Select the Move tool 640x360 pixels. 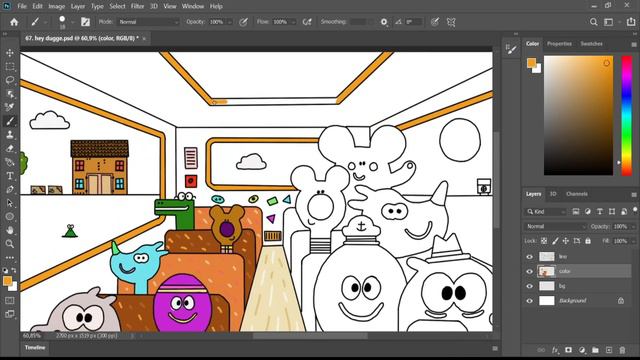click(x=10, y=53)
